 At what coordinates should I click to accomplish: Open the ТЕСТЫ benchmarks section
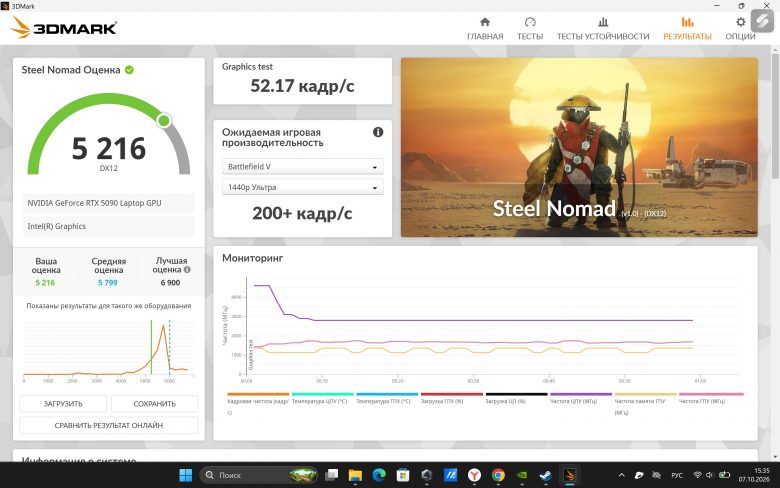coord(530,29)
